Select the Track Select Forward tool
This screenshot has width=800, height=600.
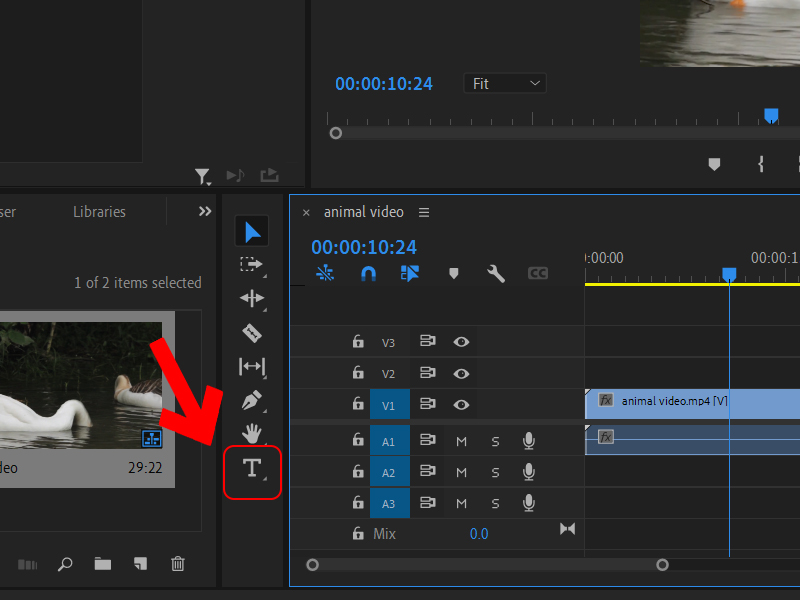252,263
